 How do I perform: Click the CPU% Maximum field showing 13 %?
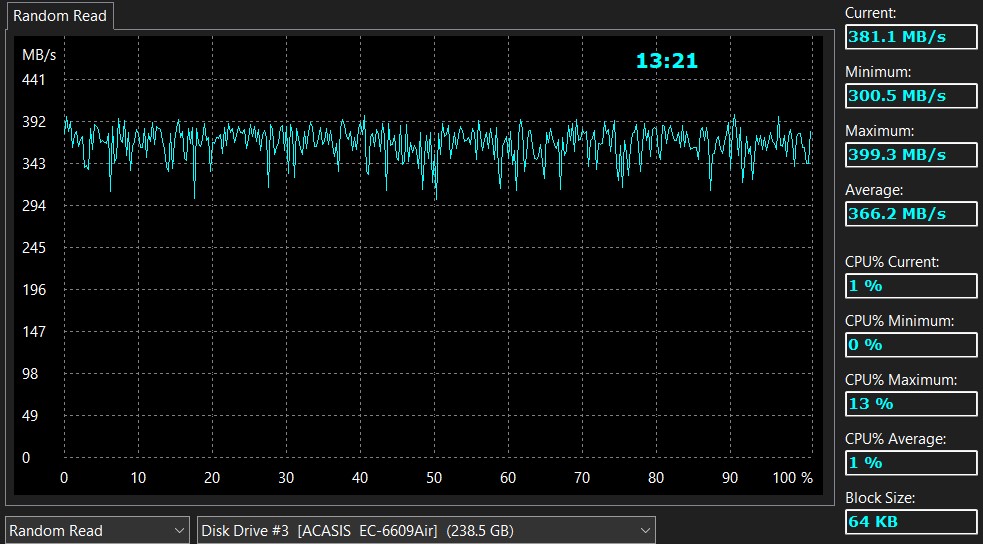pos(910,404)
